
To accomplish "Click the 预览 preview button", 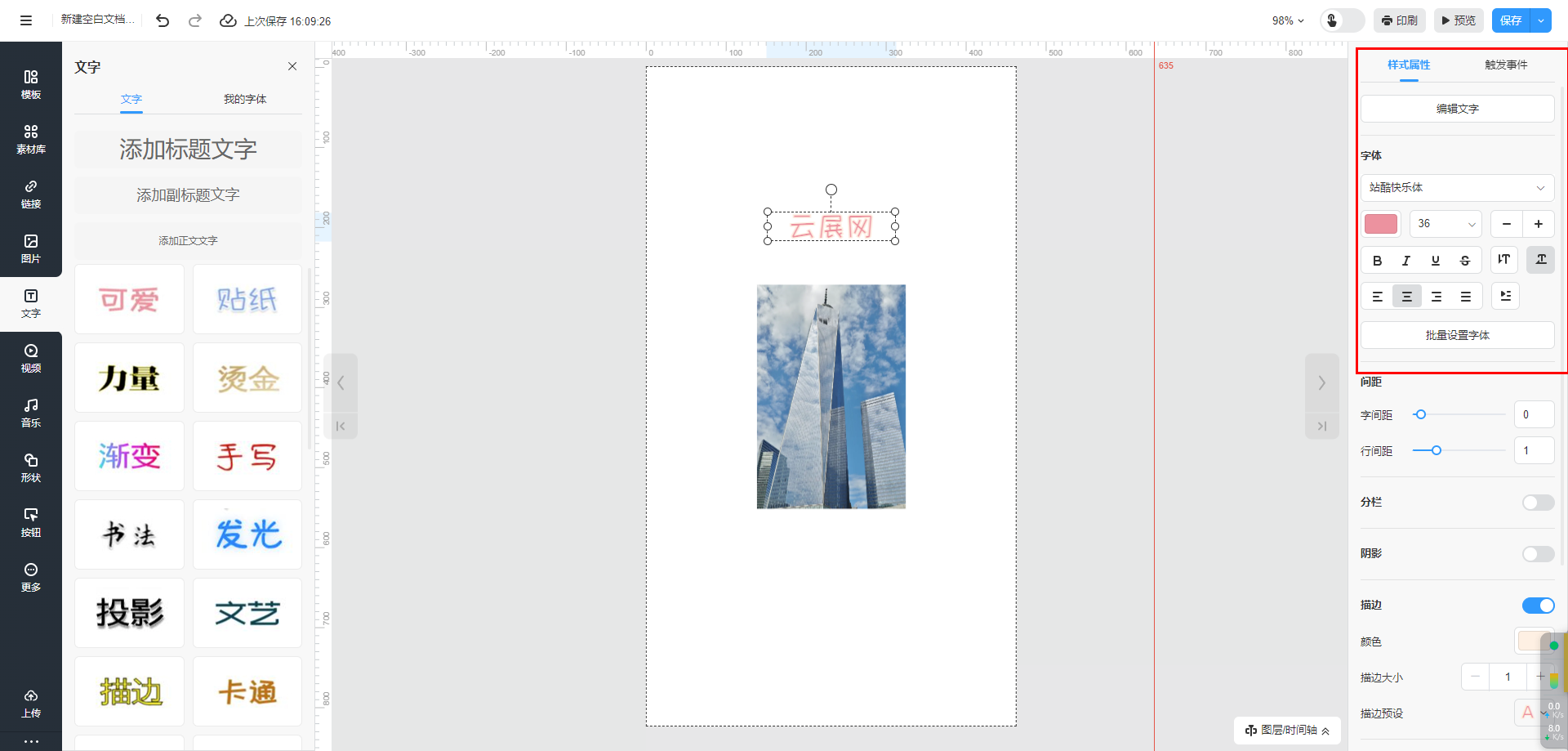I will [1459, 21].
